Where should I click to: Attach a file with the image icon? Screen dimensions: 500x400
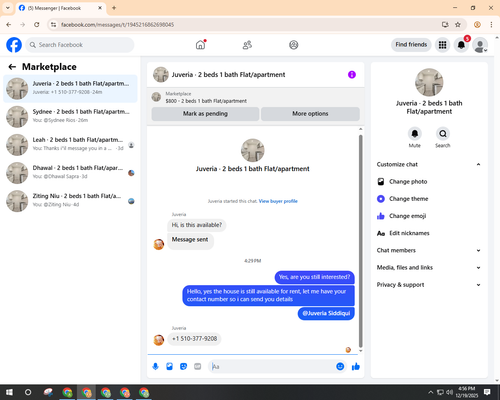pyautogui.click(x=169, y=367)
